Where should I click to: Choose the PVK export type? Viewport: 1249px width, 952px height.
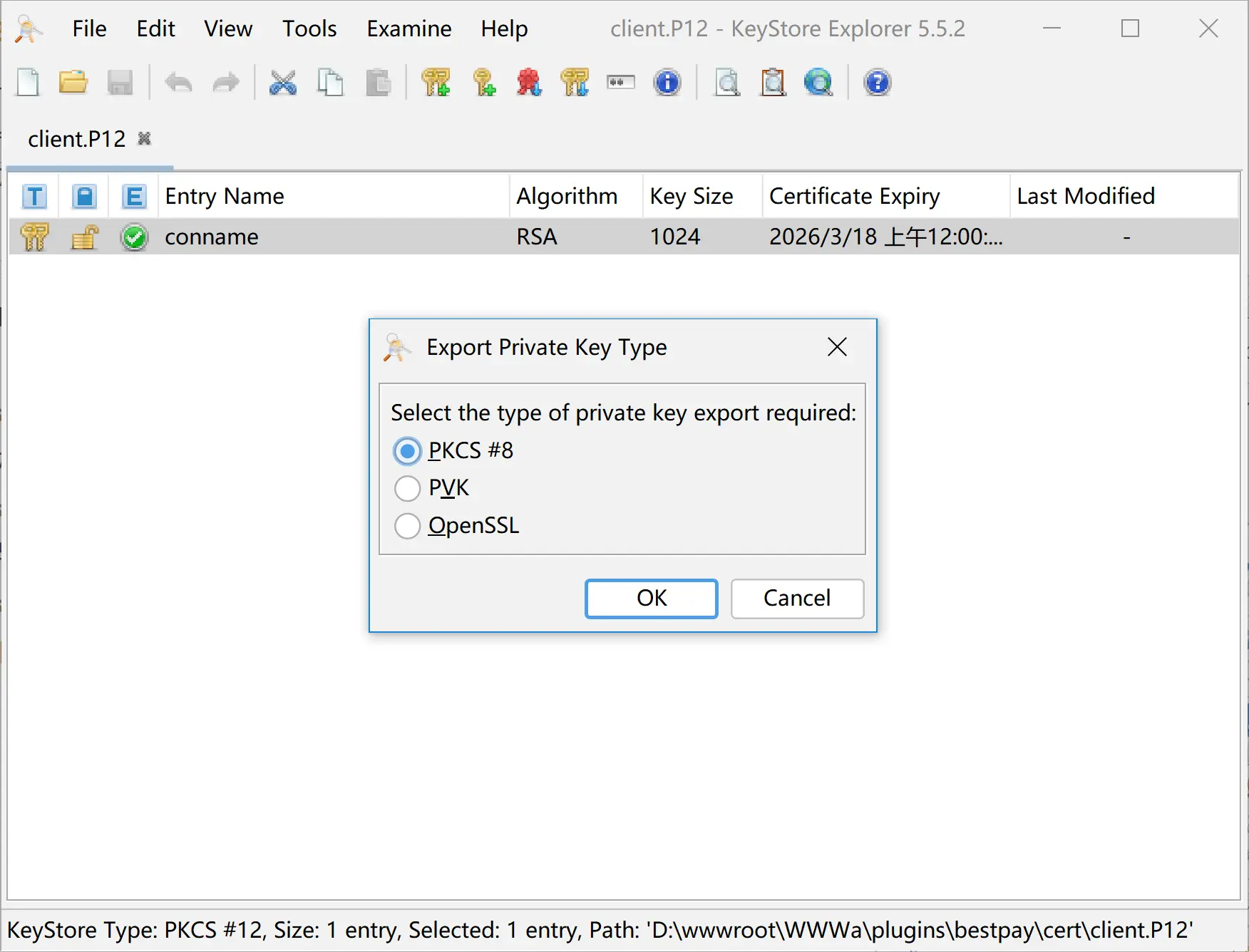coord(408,489)
